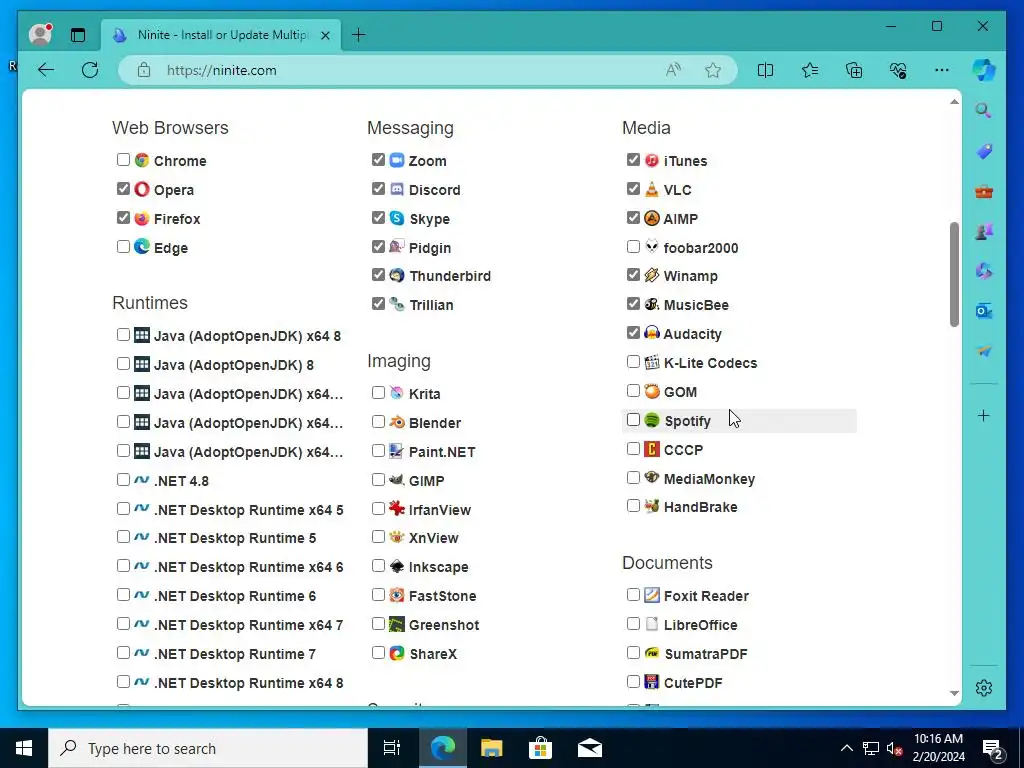Click the Audacity headphones icon
Image resolution: width=1024 pixels, height=768 pixels.
click(651, 333)
